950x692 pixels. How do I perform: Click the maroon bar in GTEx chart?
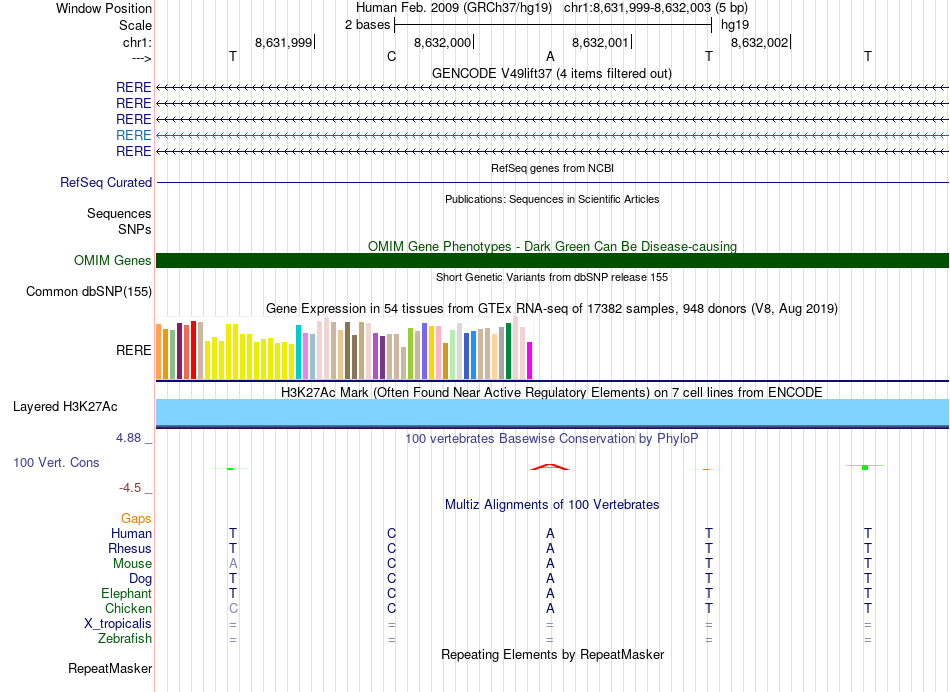[x=179, y=351]
